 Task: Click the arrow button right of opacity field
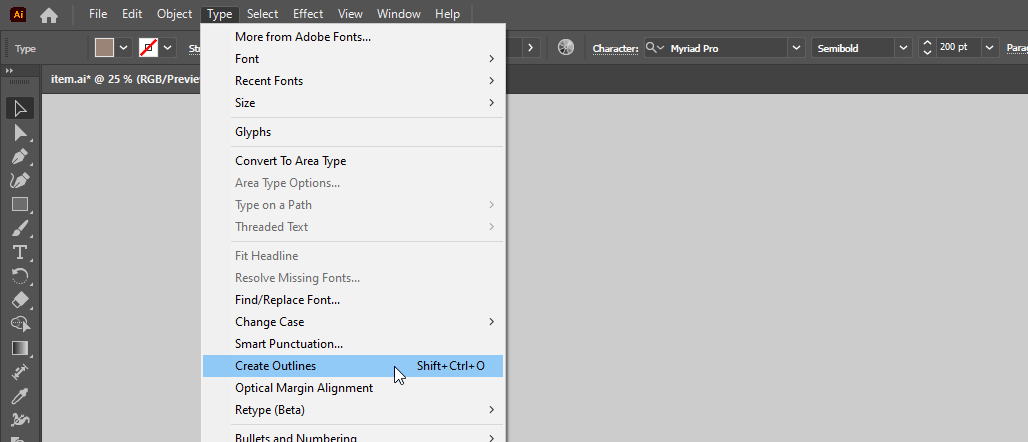click(530, 48)
